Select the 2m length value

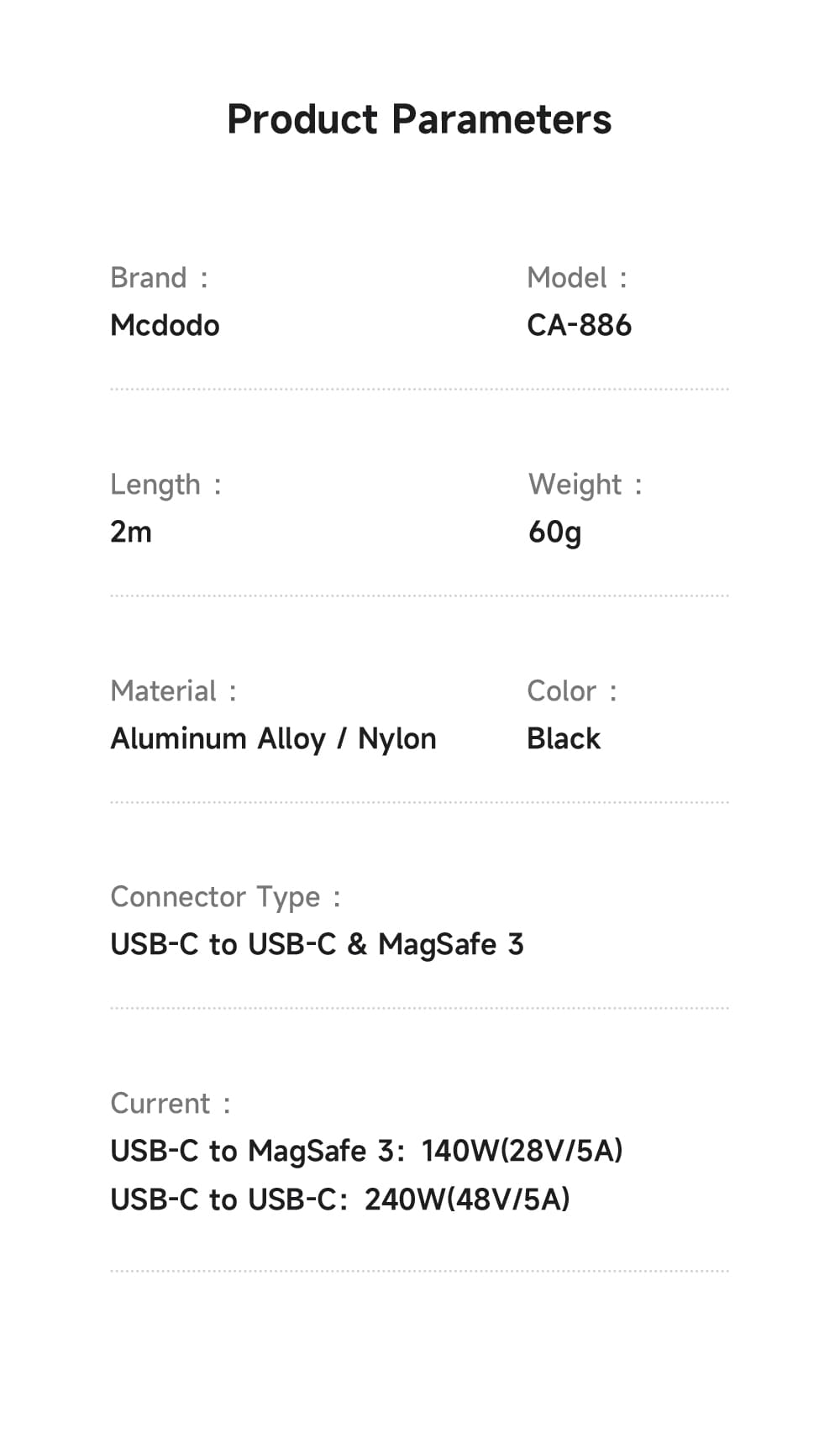[131, 532]
